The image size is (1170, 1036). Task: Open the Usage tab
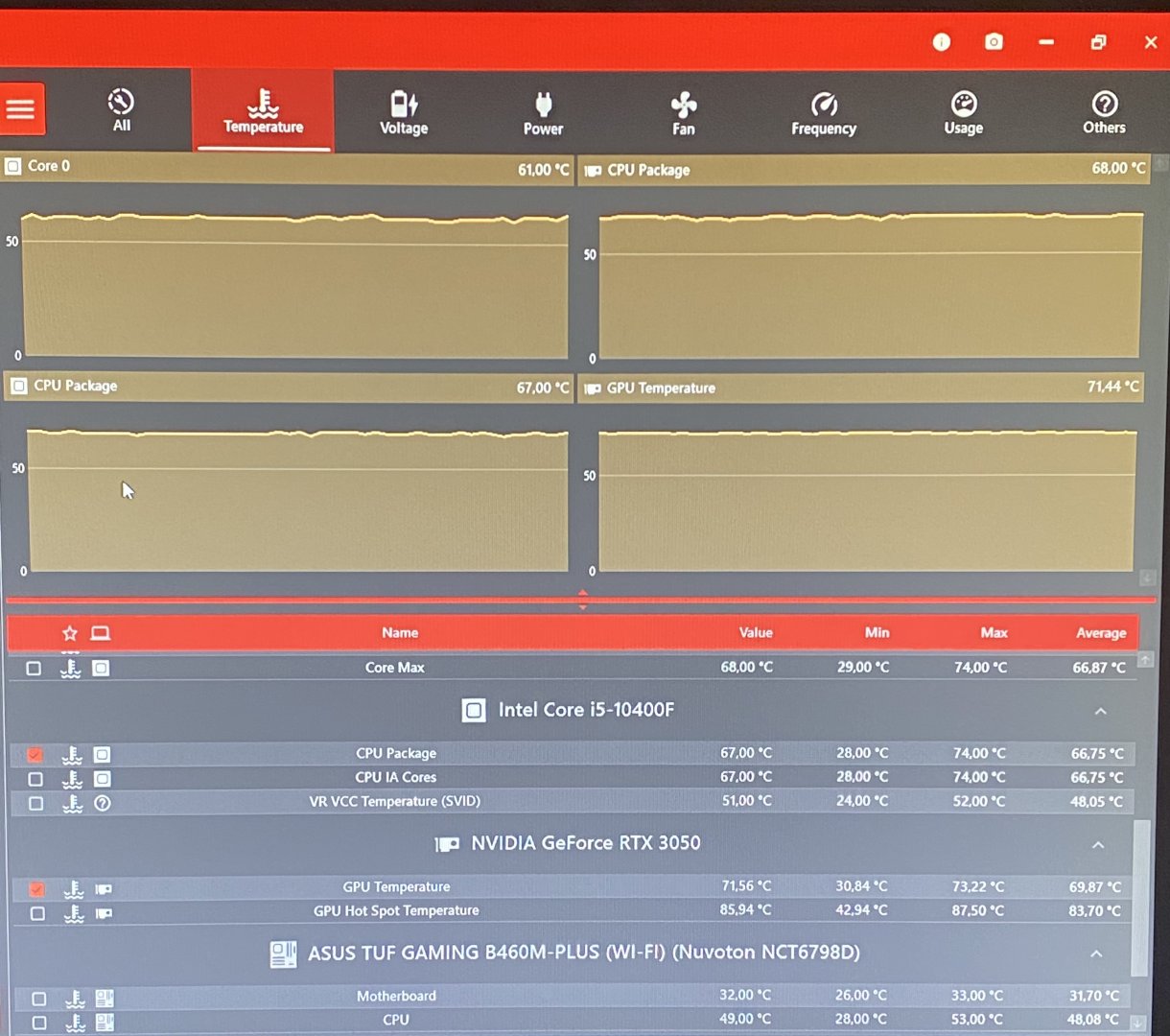(963, 113)
